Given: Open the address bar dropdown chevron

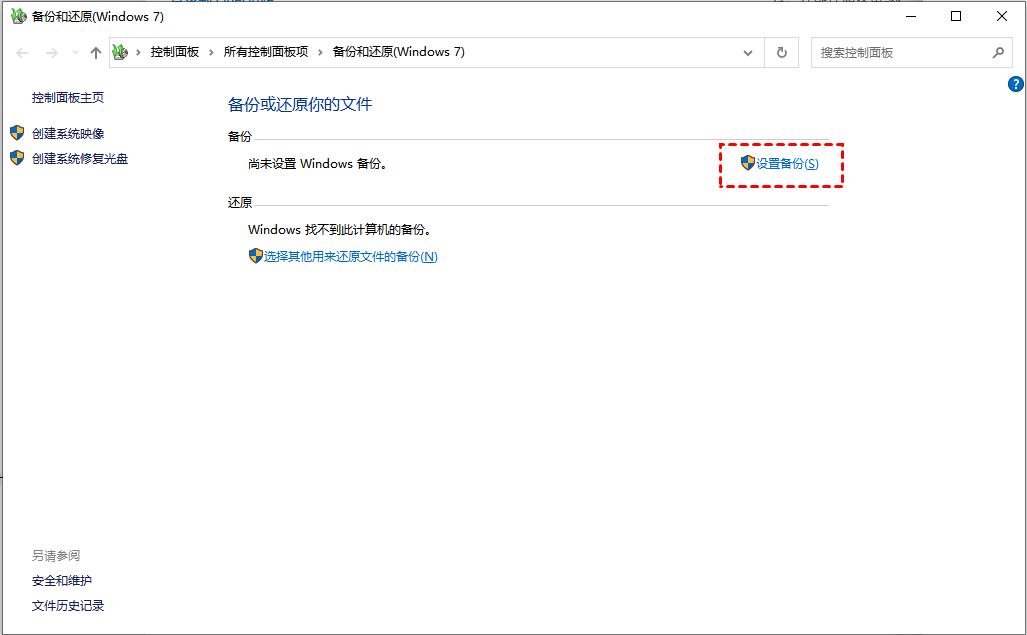Looking at the screenshot, I should [x=748, y=52].
